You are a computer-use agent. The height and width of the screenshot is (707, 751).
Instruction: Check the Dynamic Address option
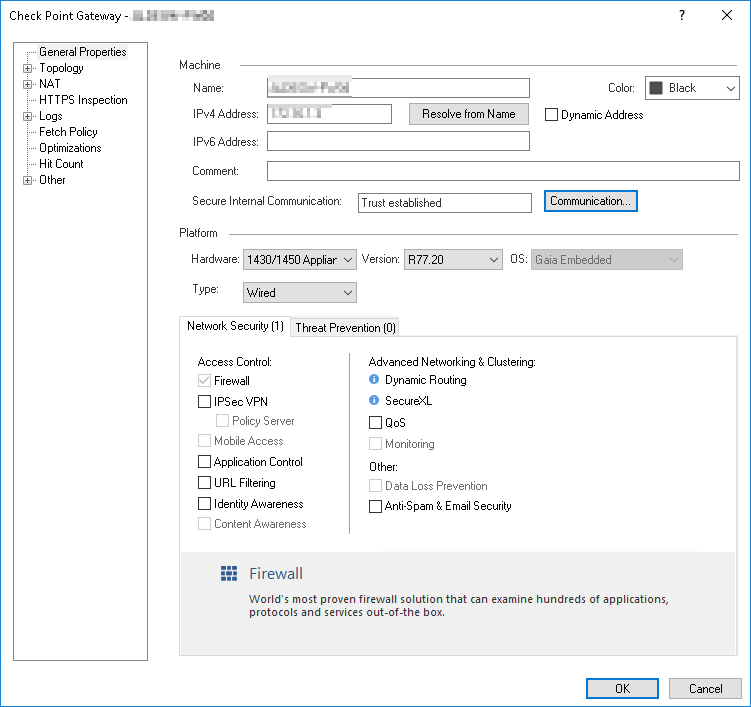click(x=551, y=115)
